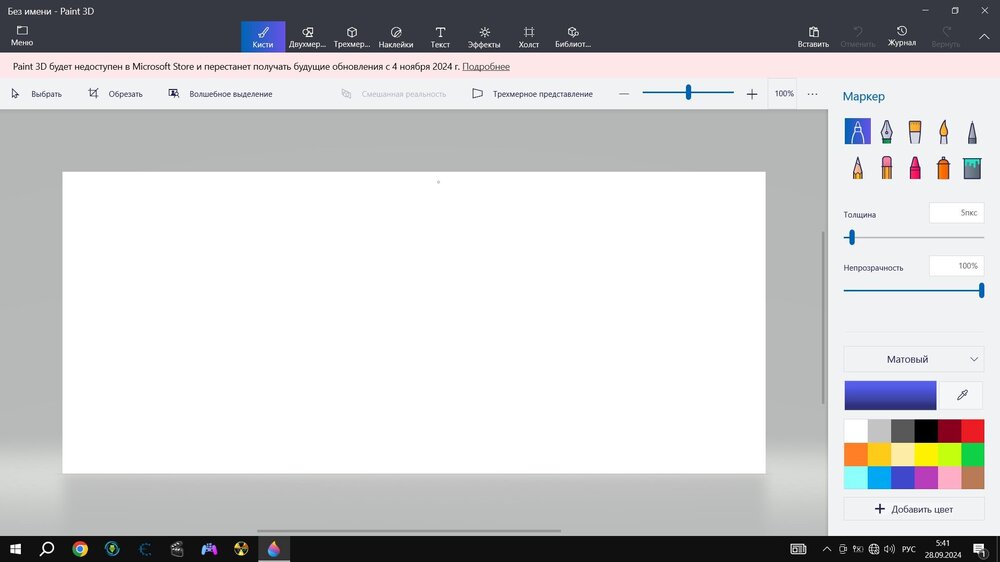Select the Eraser tool
The height and width of the screenshot is (562, 1000).
tap(886, 167)
